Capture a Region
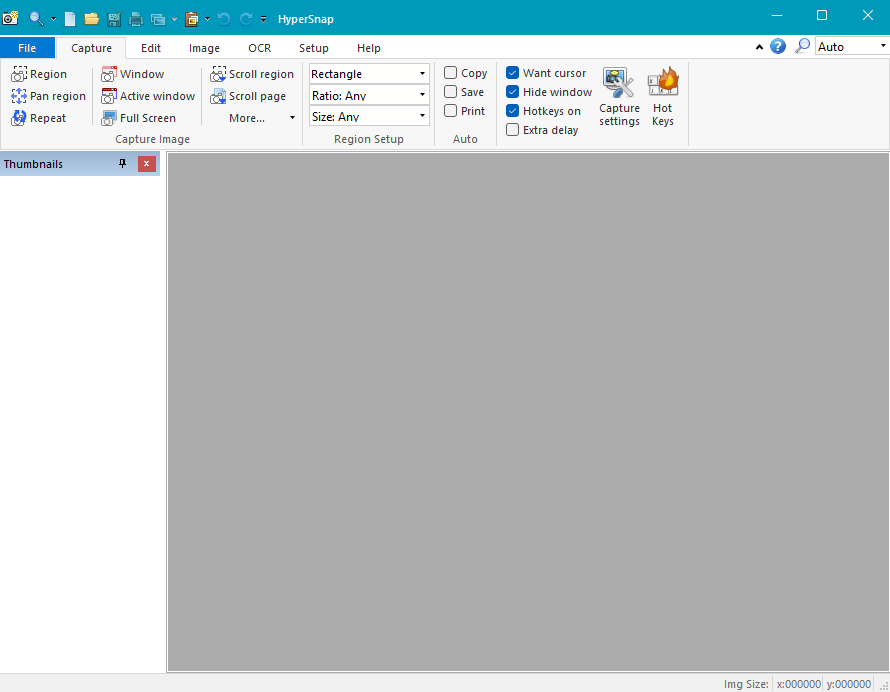Screen dimensions: 890x692 39,74
